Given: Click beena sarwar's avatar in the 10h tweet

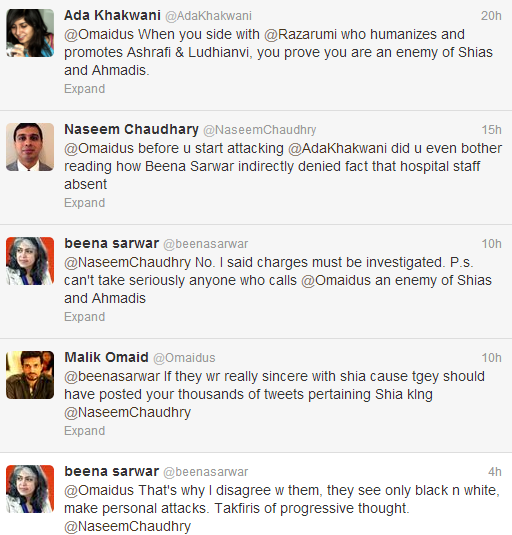Looking at the screenshot, I should [30, 261].
